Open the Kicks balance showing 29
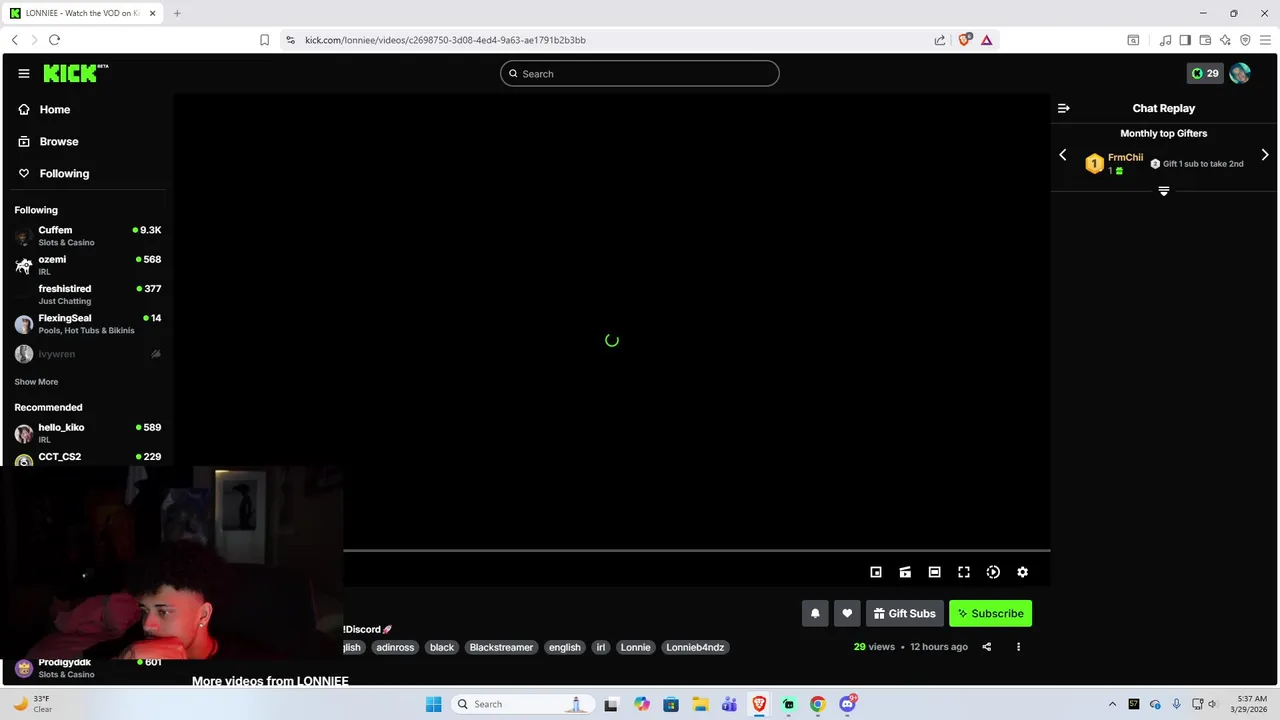 [1205, 73]
